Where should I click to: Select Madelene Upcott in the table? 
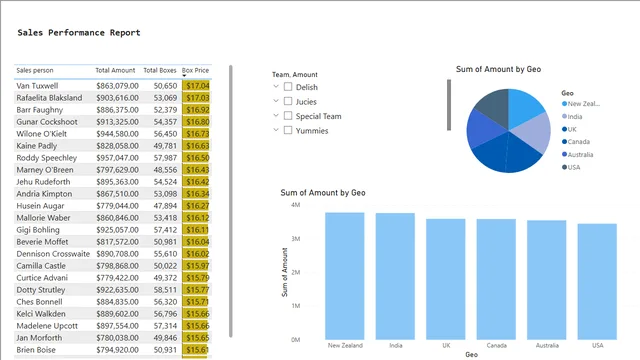(x=47, y=326)
